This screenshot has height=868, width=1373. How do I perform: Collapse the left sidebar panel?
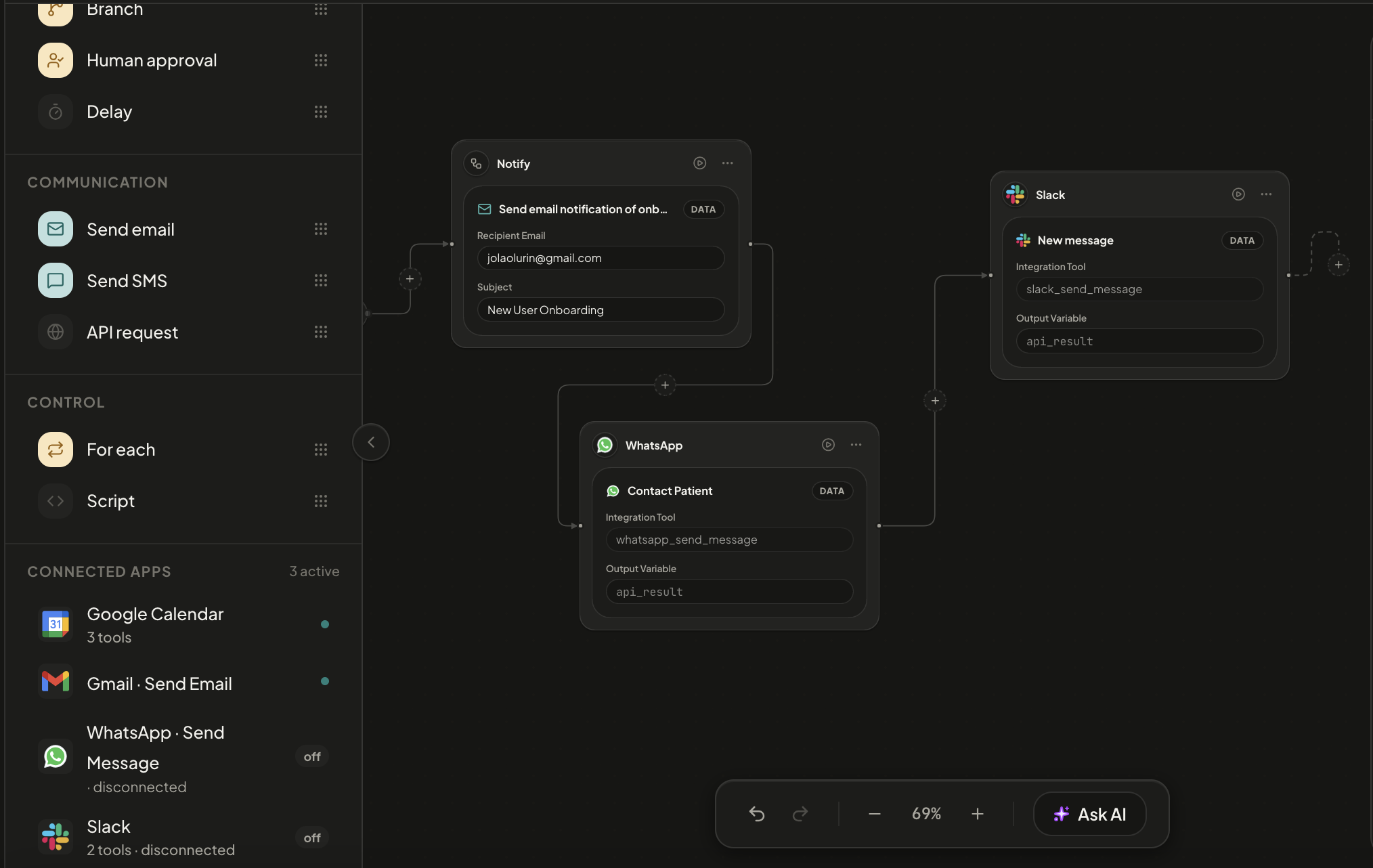tap(371, 442)
